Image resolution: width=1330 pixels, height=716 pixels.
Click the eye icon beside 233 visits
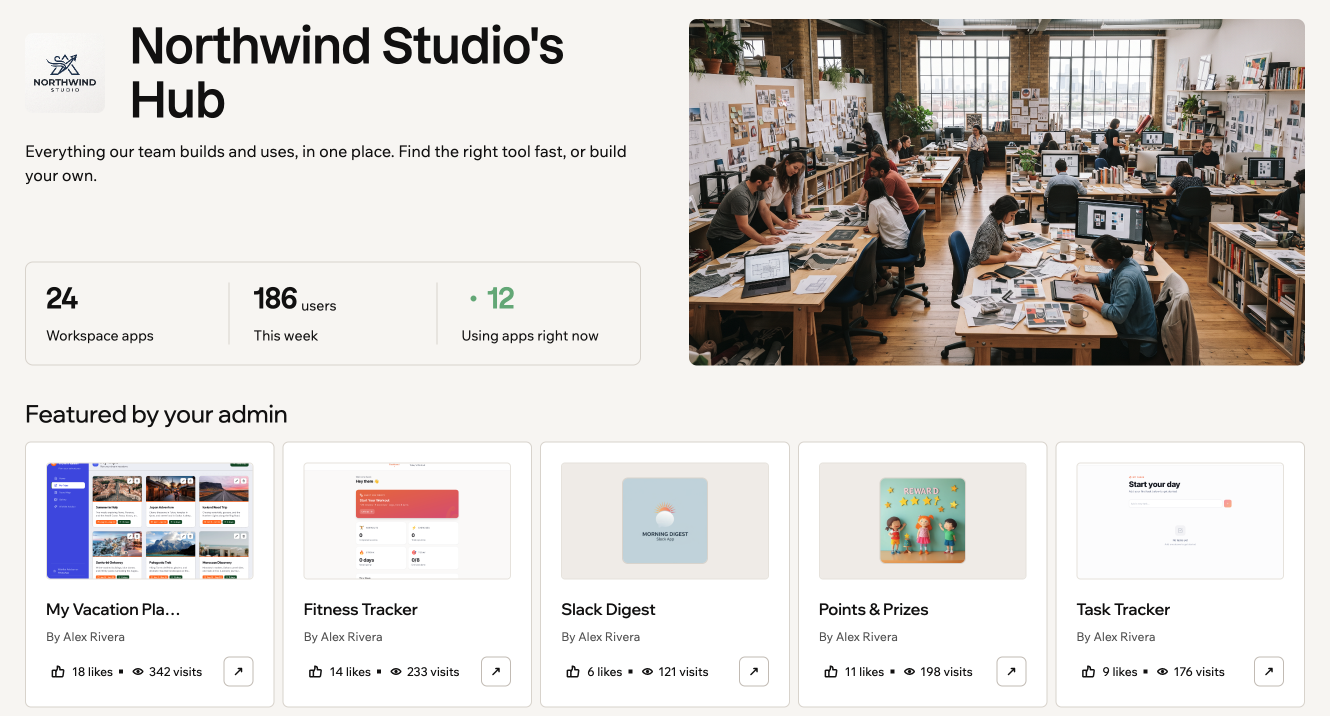[396, 672]
